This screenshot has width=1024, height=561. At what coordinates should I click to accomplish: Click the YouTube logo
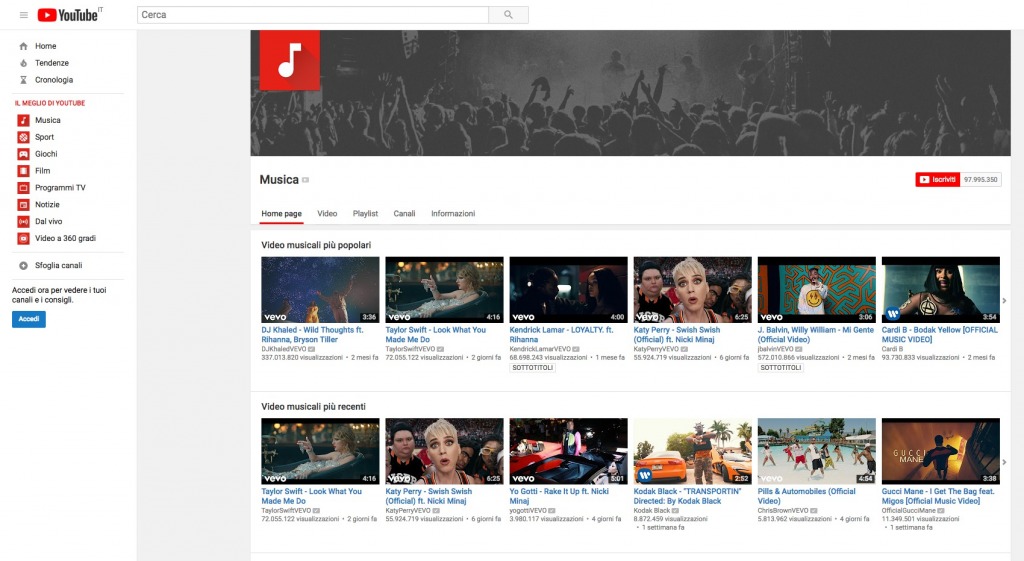pos(70,15)
